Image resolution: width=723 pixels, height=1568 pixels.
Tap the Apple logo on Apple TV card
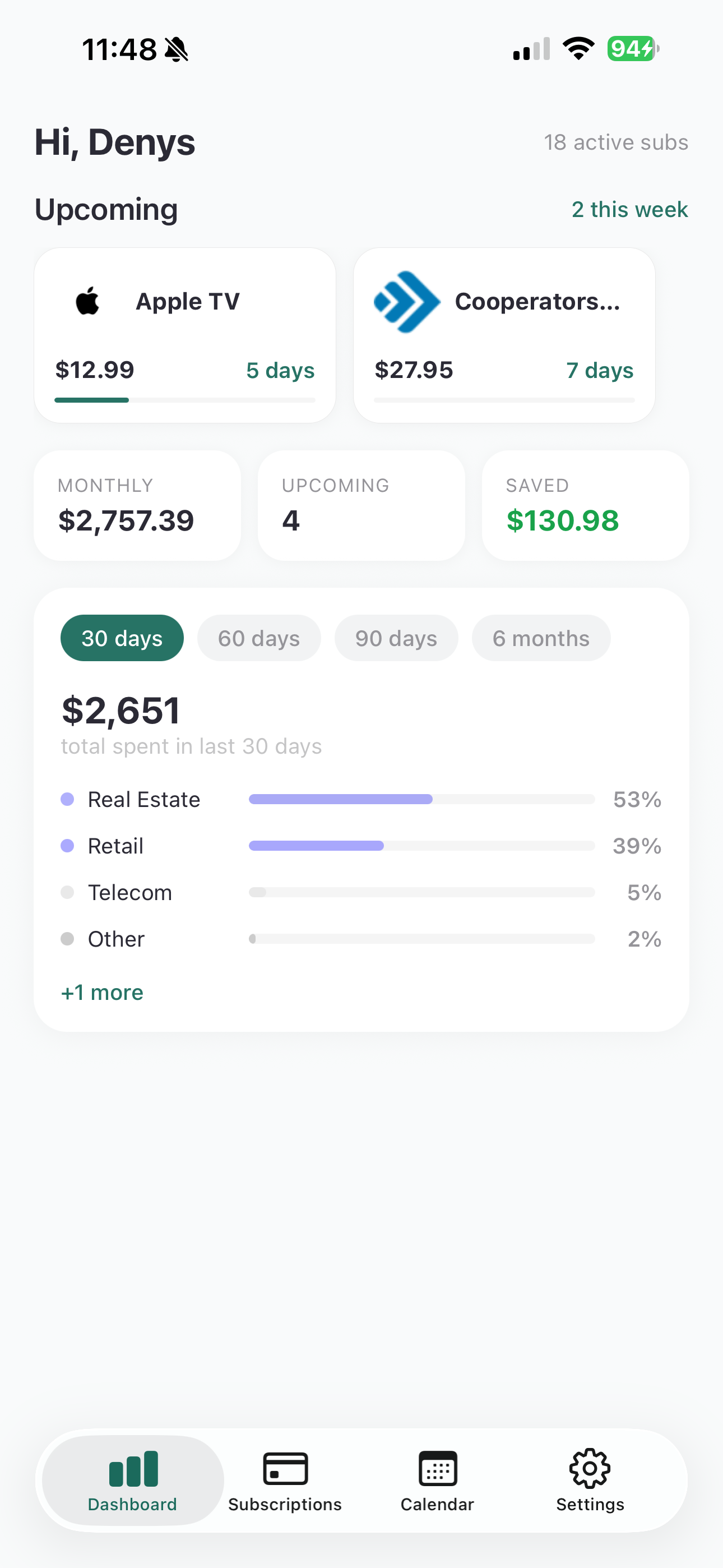[87, 301]
